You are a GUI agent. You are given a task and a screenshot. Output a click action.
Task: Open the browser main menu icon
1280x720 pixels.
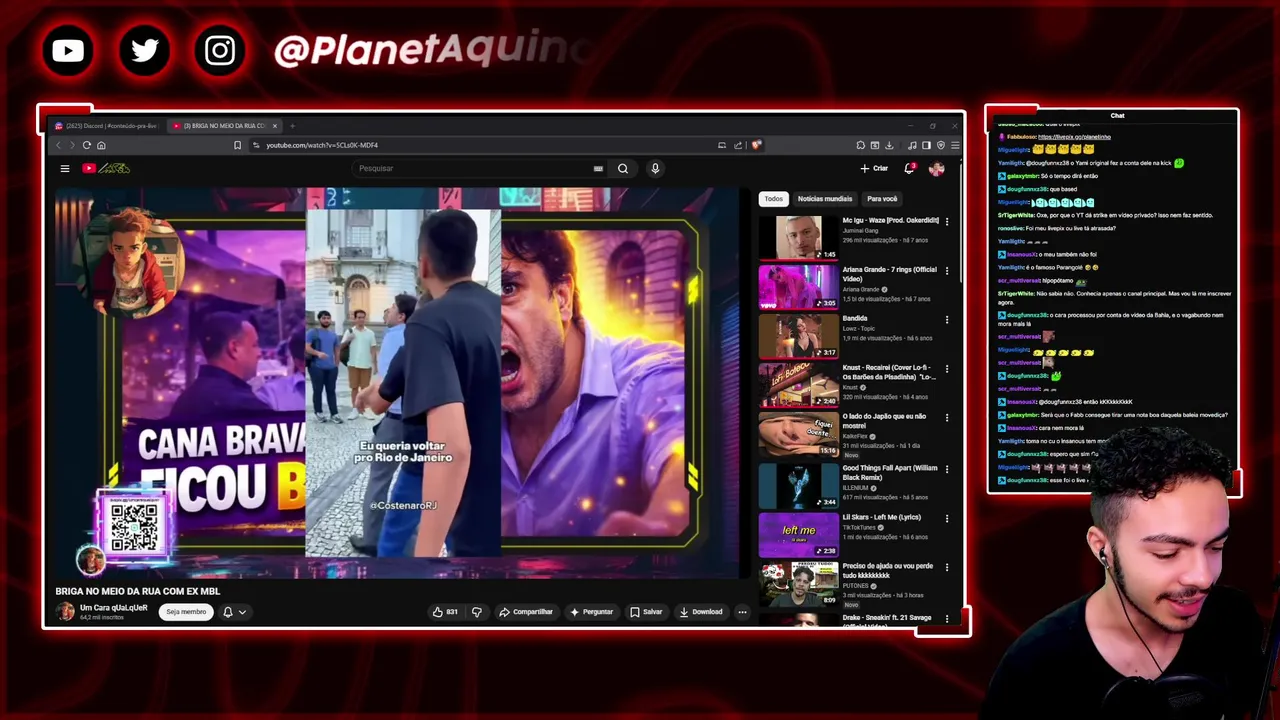click(955, 146)
